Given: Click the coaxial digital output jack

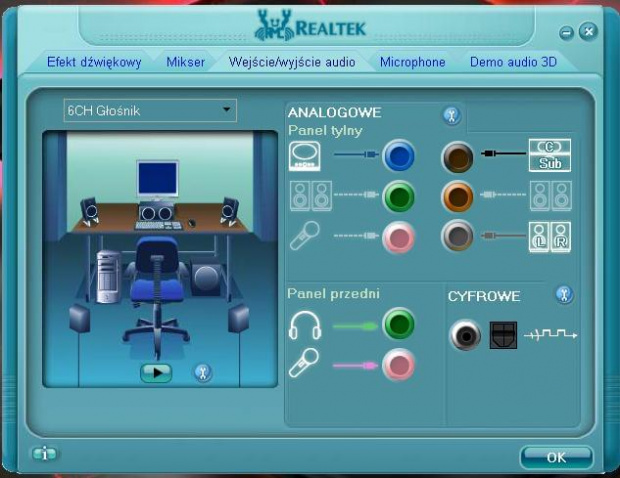Looking at the screenshot, I should [x=465, y=335].
